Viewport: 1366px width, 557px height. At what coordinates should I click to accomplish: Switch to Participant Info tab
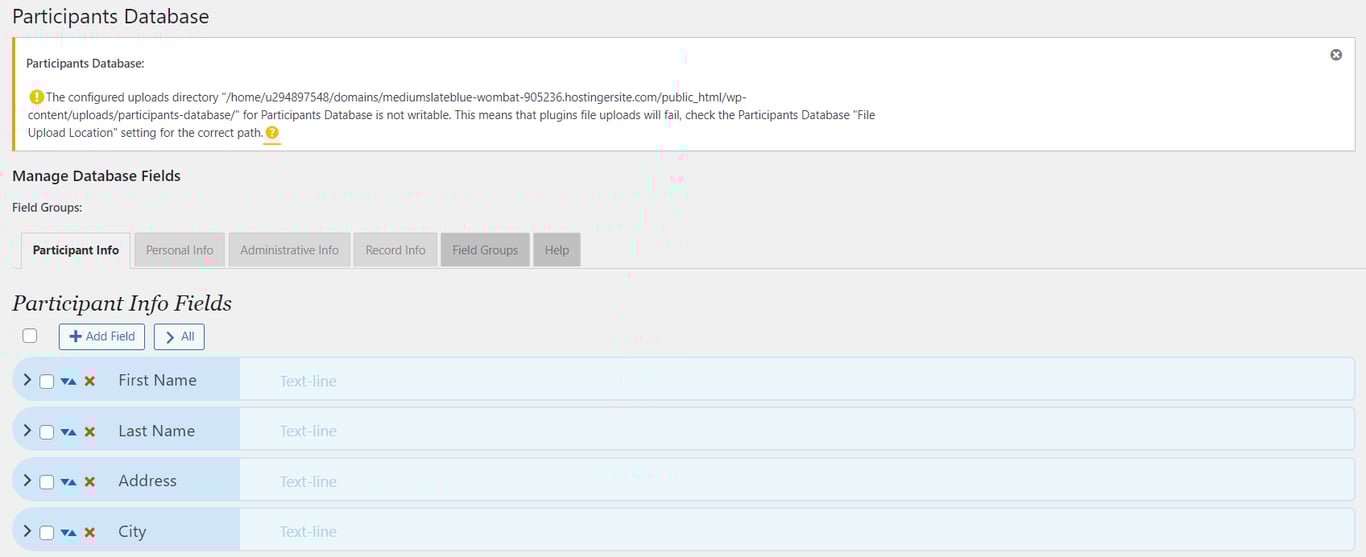[x=76, y=250]
